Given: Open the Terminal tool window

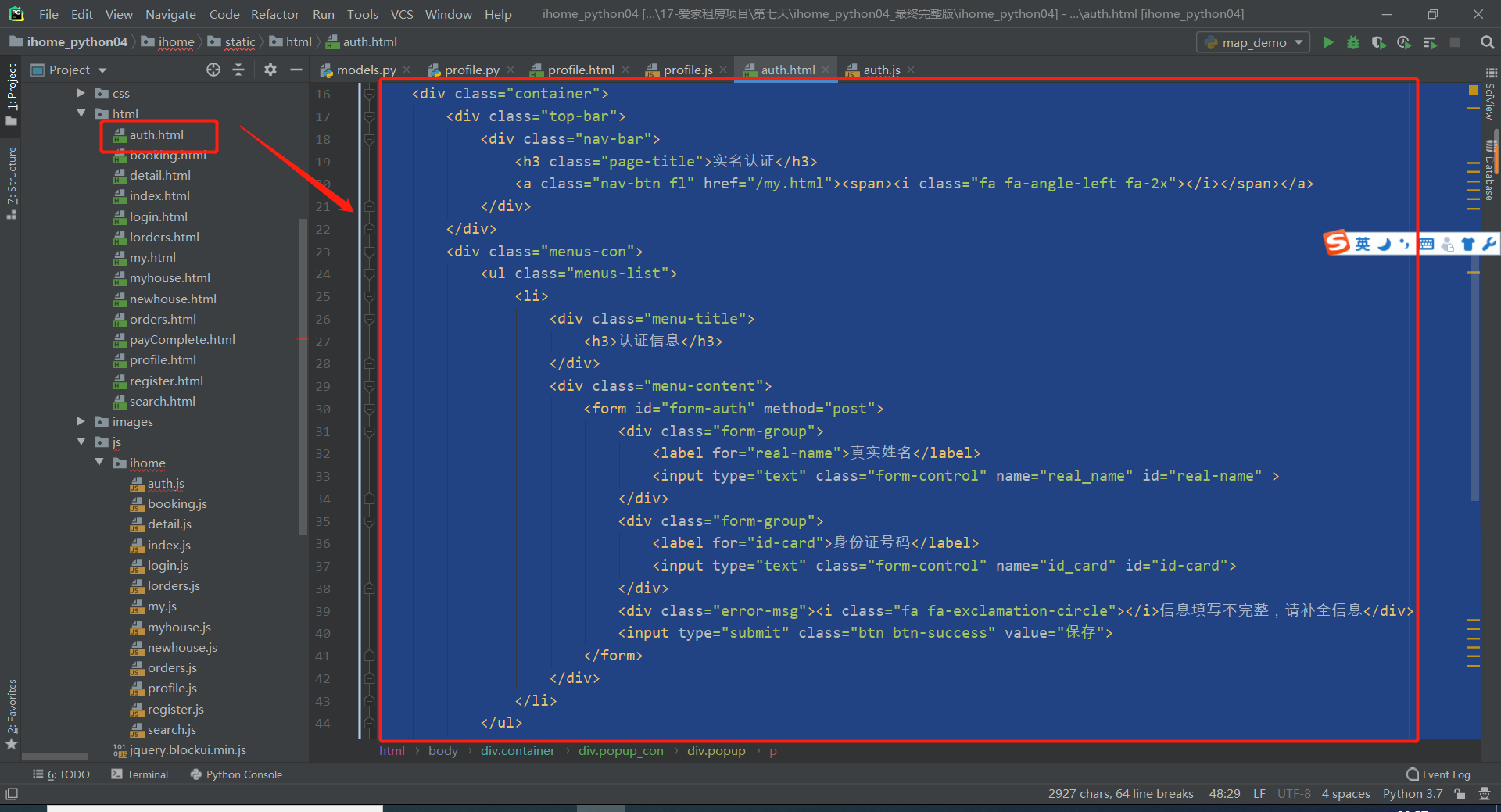Looking at the screenshot, I should pyautogui.click(x=140, y=774).
